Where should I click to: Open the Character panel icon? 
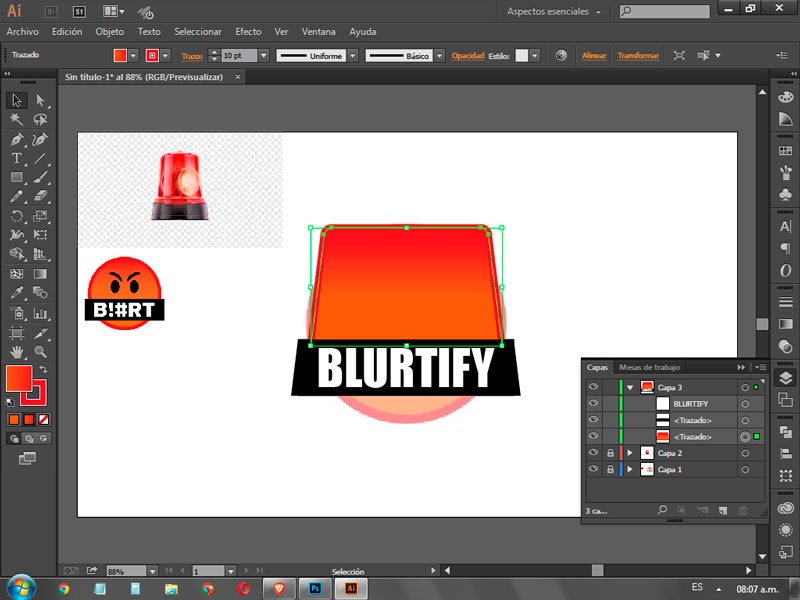[x=786, y=227]
